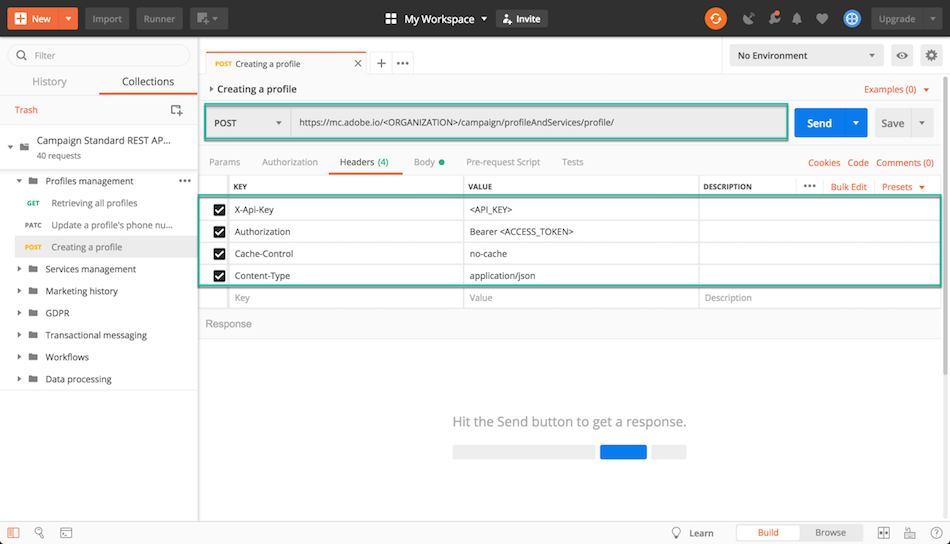950x544 pixels.
Task: Switch to the History tab
Action: pos(49,82)
